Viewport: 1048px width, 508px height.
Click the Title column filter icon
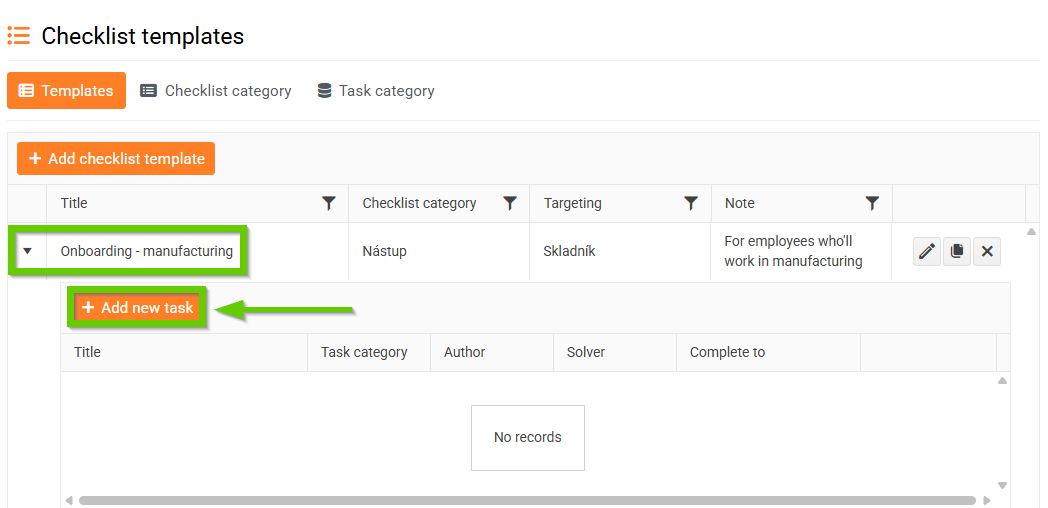point(329,203)
